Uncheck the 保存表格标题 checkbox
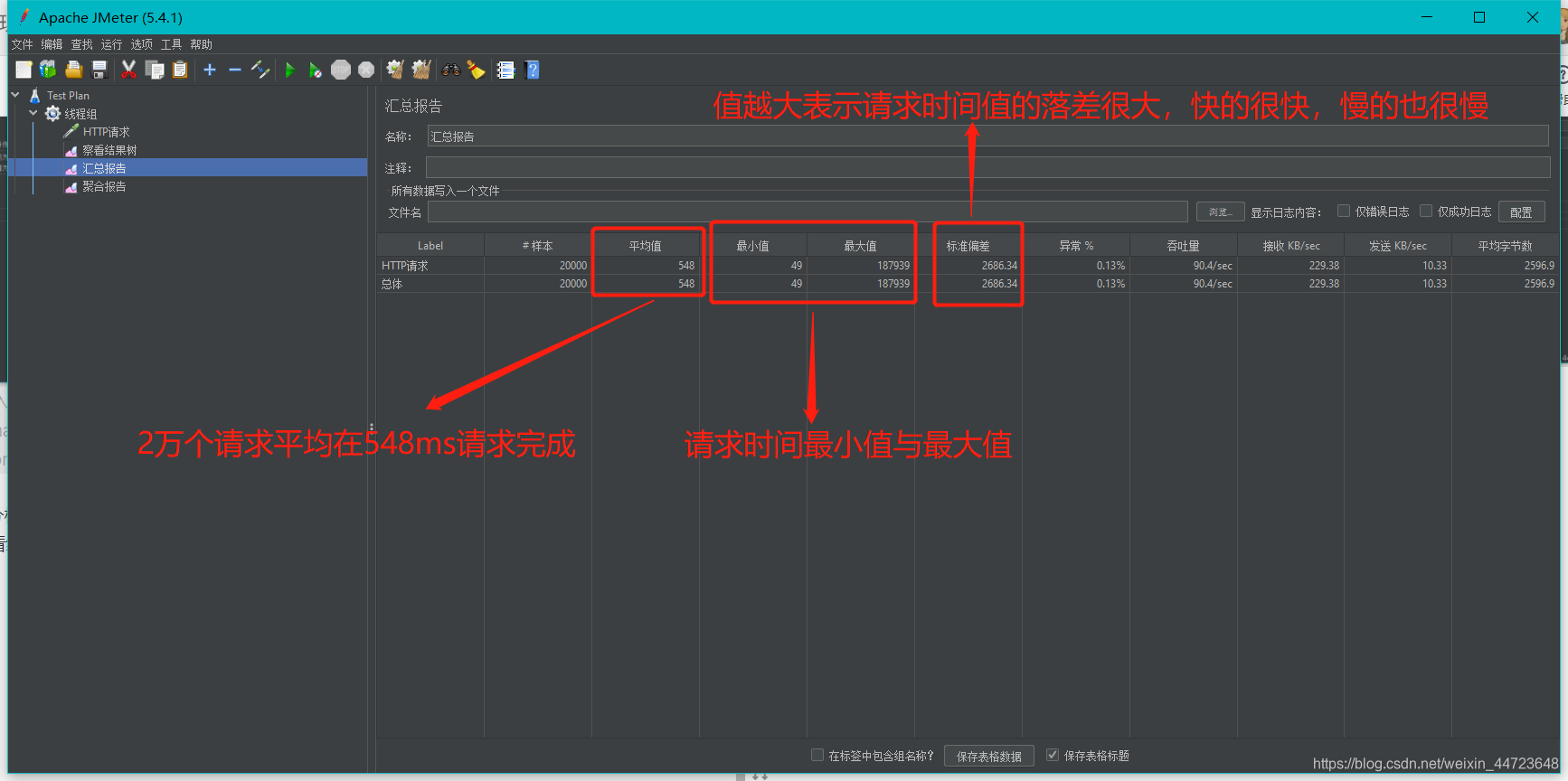Image resolution: width=1568 pixels, height=781 pixels. [1053, 755]
